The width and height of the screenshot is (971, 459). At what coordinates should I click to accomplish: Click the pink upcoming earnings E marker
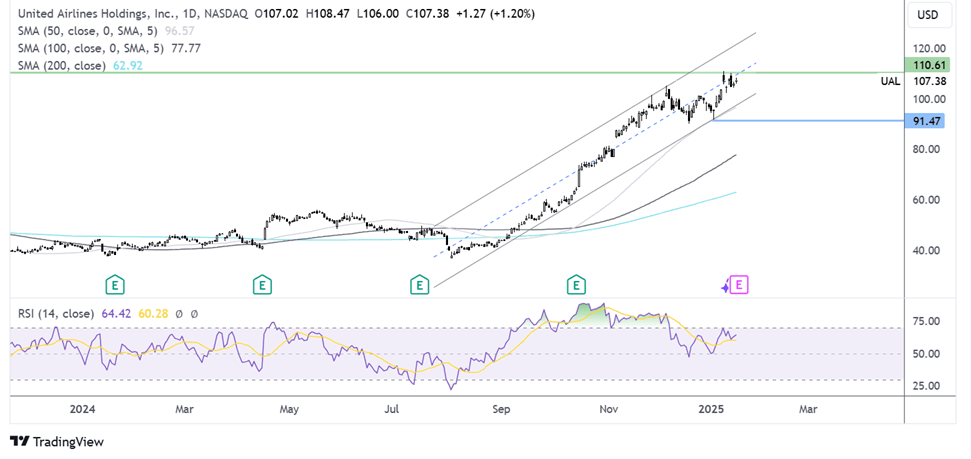coord(741,286)
